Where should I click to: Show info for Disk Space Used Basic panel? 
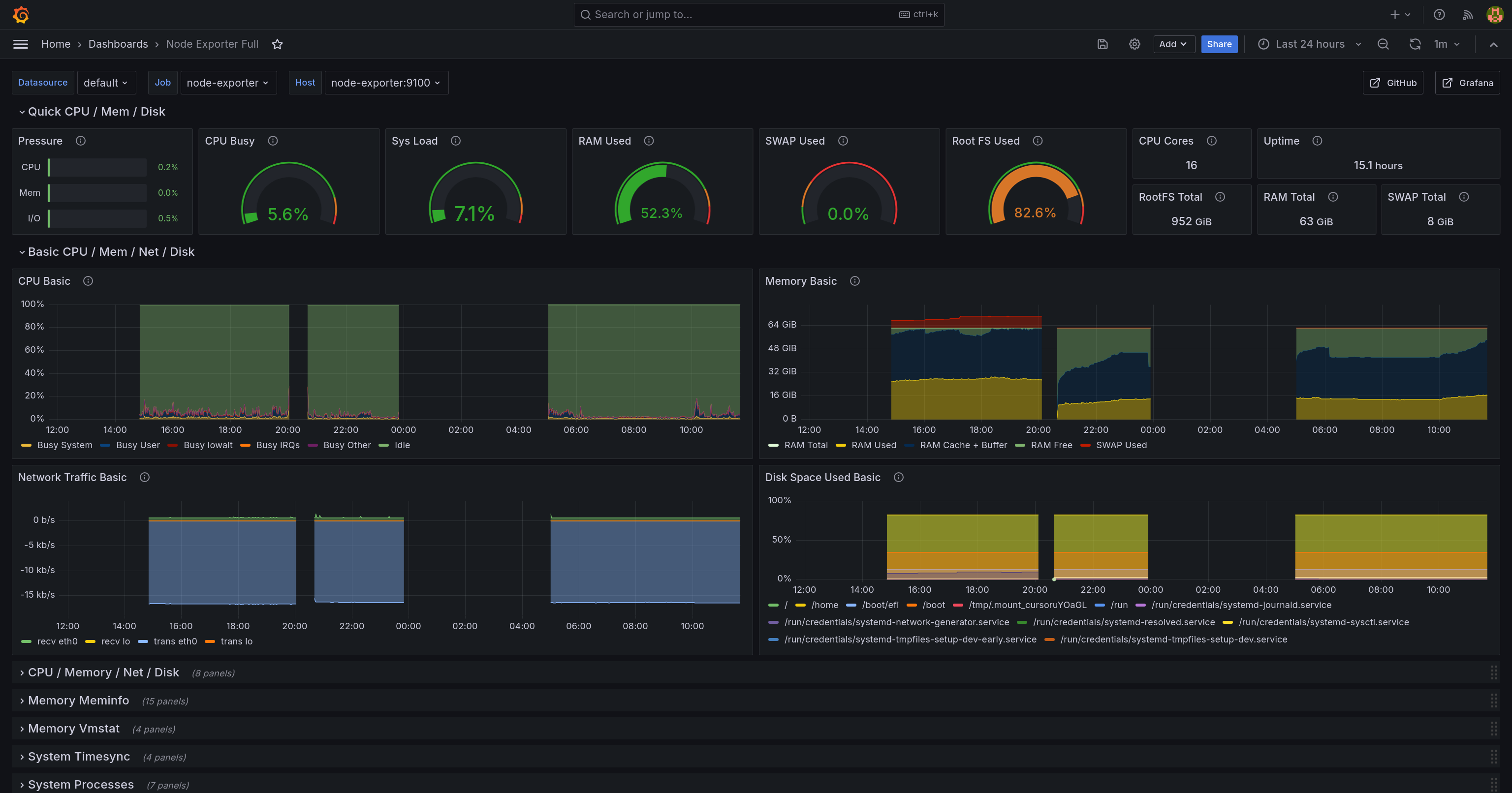pos(899,478)
